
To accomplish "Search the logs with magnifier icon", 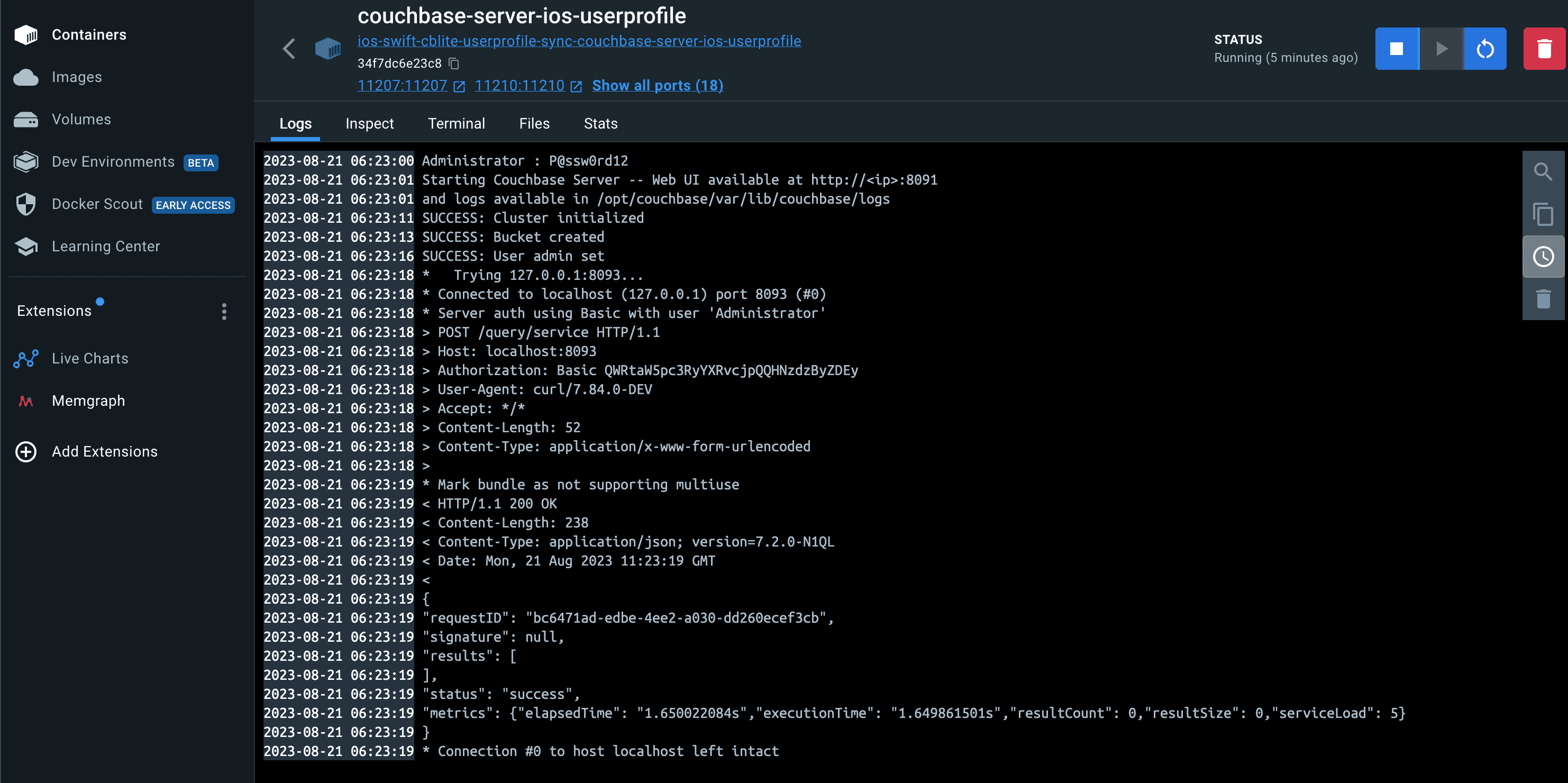I will (1543, 172).
